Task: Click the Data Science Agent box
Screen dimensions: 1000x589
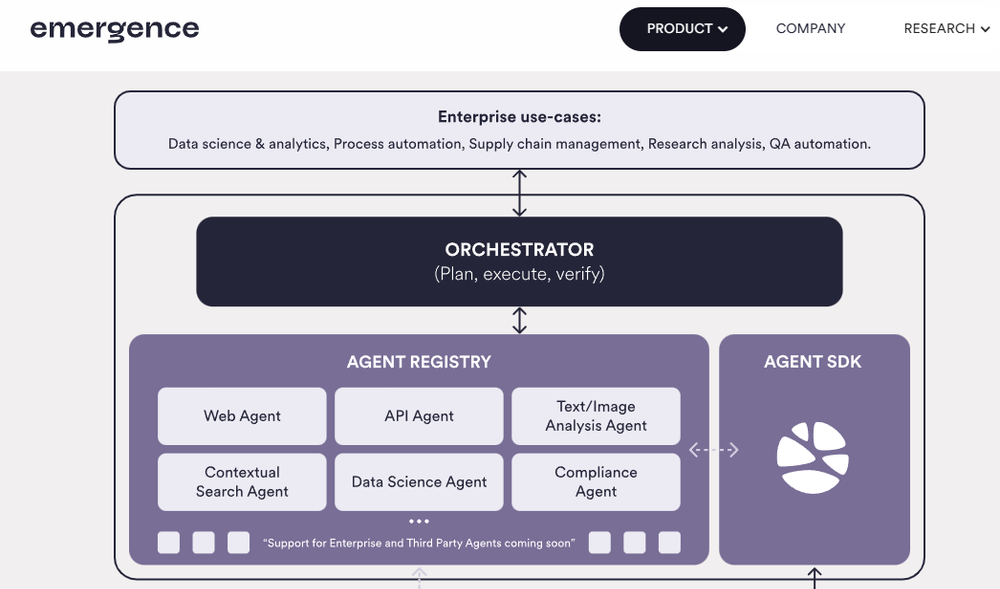Action: (x=419, y=482)
